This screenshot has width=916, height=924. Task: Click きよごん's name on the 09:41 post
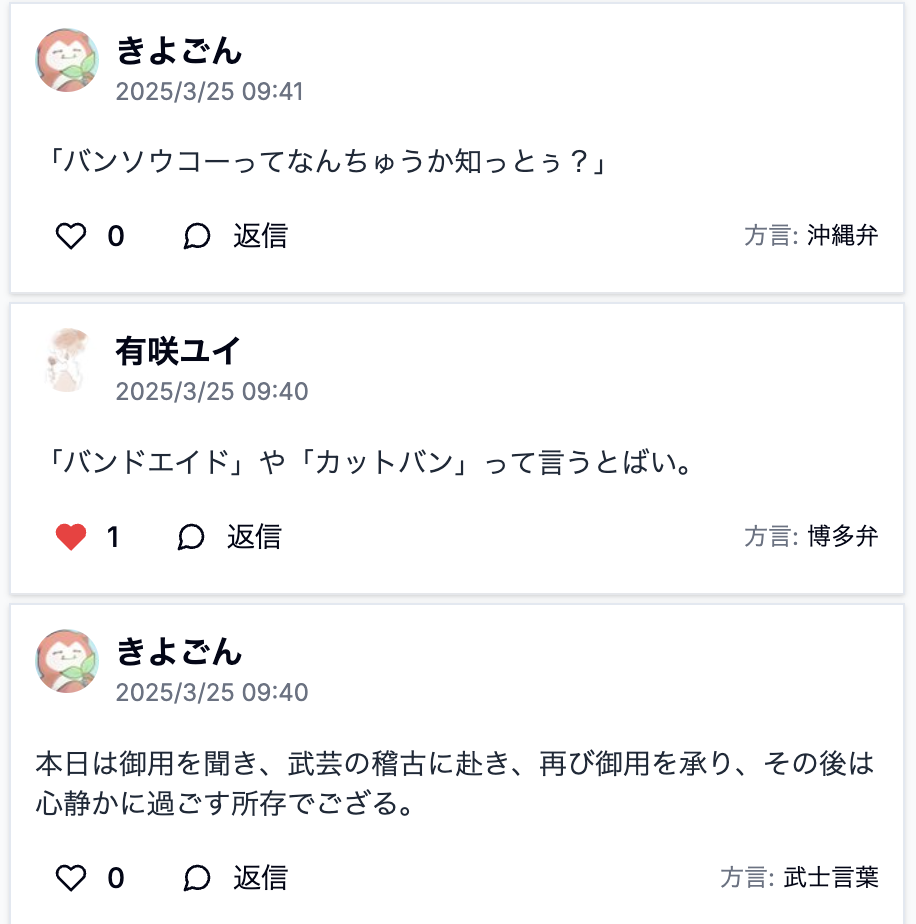pos(179,50)
